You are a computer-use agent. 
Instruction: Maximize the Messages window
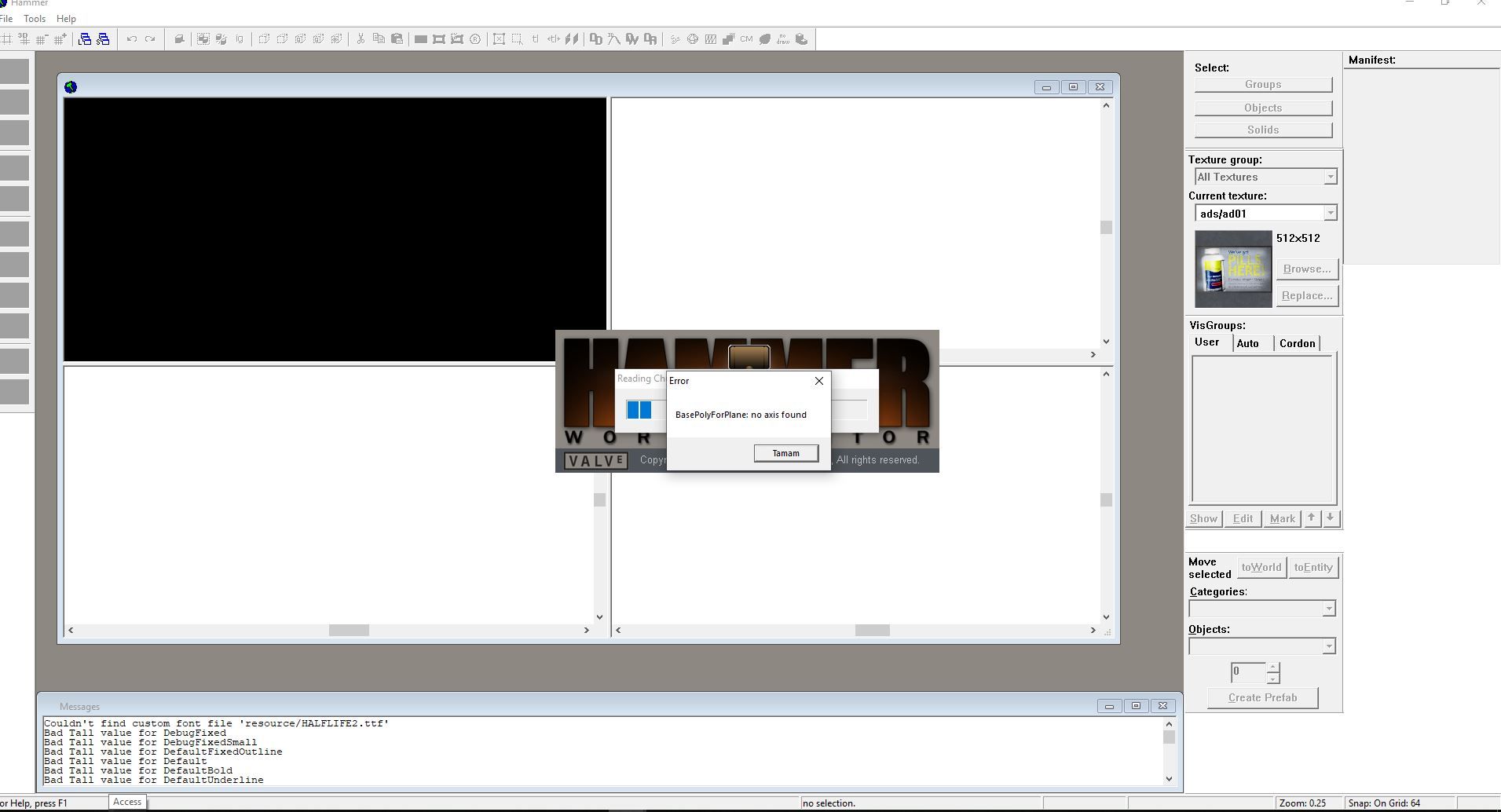[1136, 706]
